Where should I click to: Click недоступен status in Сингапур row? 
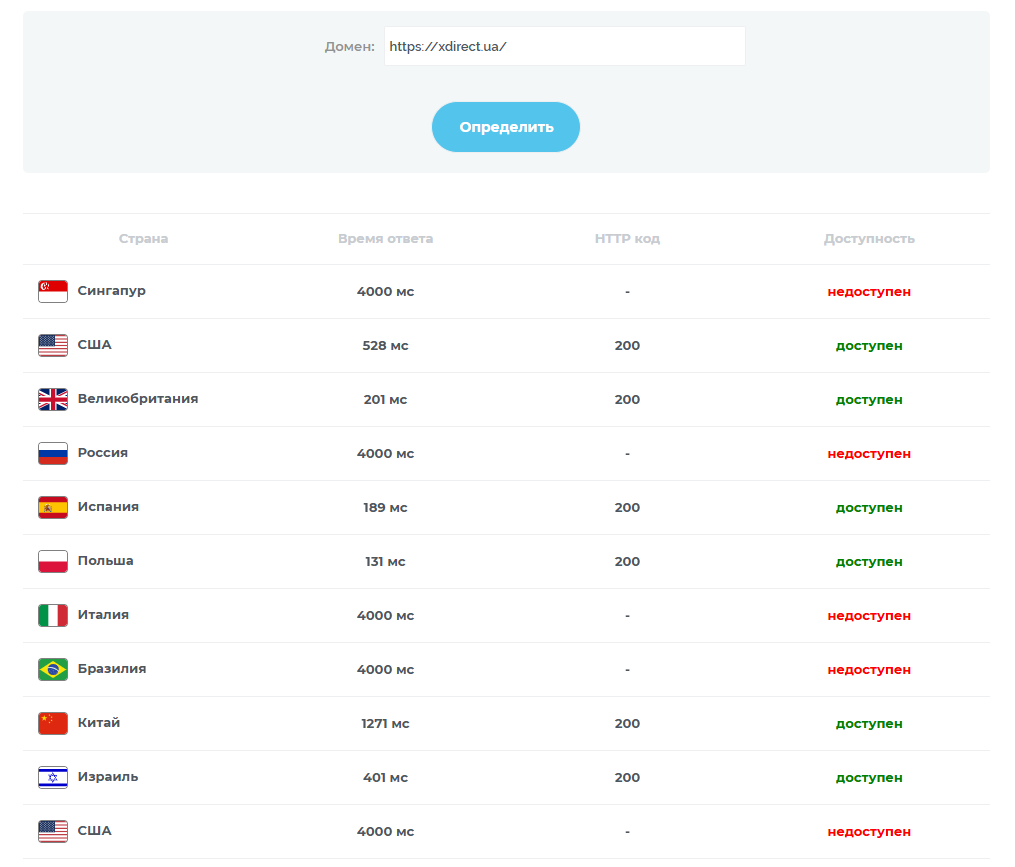pos(869,292)
